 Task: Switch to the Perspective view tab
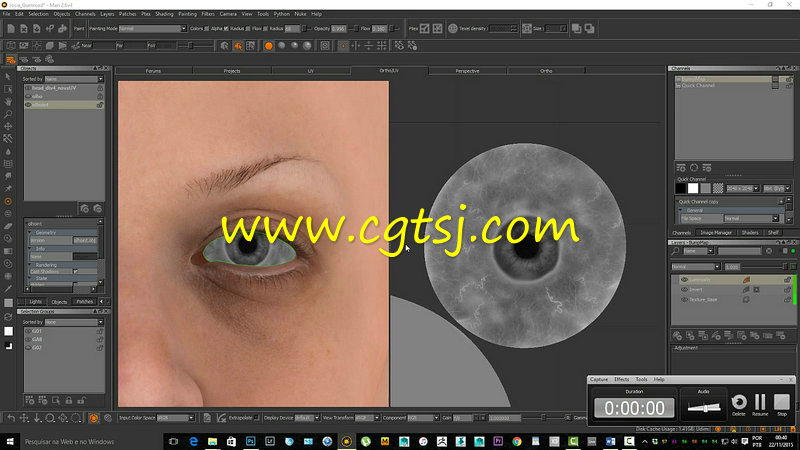[x=467, y=71]
